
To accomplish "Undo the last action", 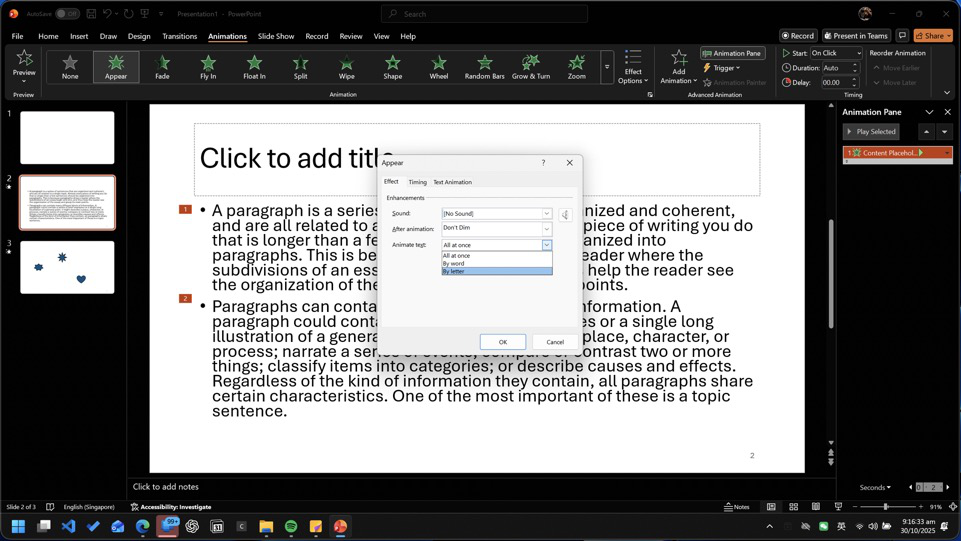I will 107,13.
